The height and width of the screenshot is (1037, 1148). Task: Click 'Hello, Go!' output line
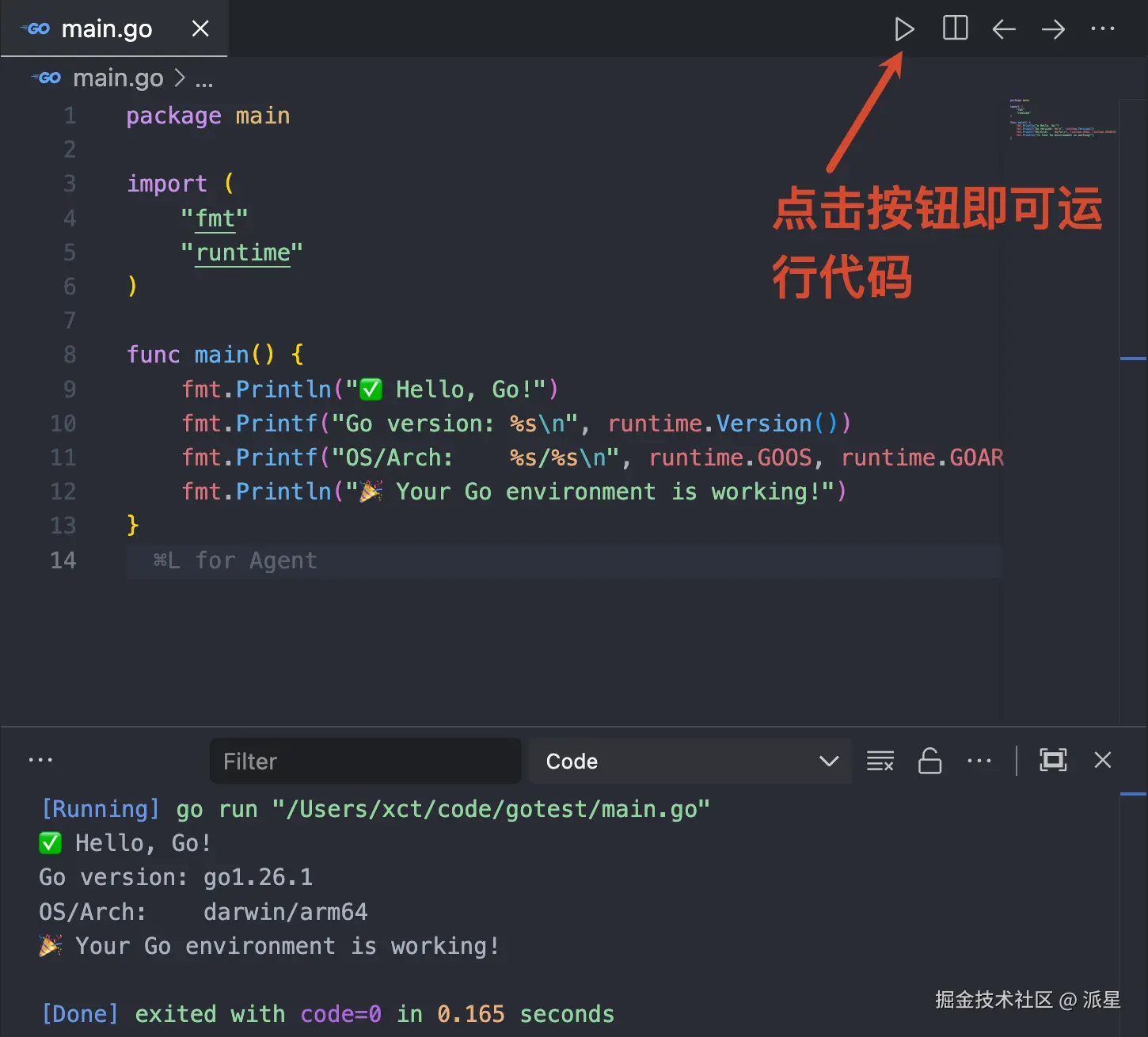coord(125,843)
